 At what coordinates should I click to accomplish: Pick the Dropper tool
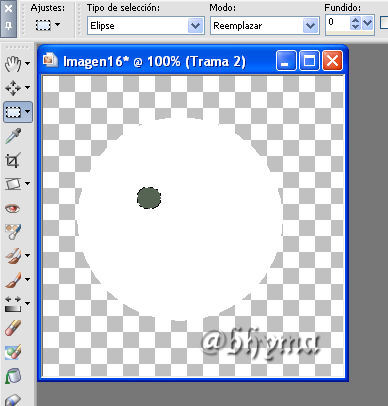(13, 136)
